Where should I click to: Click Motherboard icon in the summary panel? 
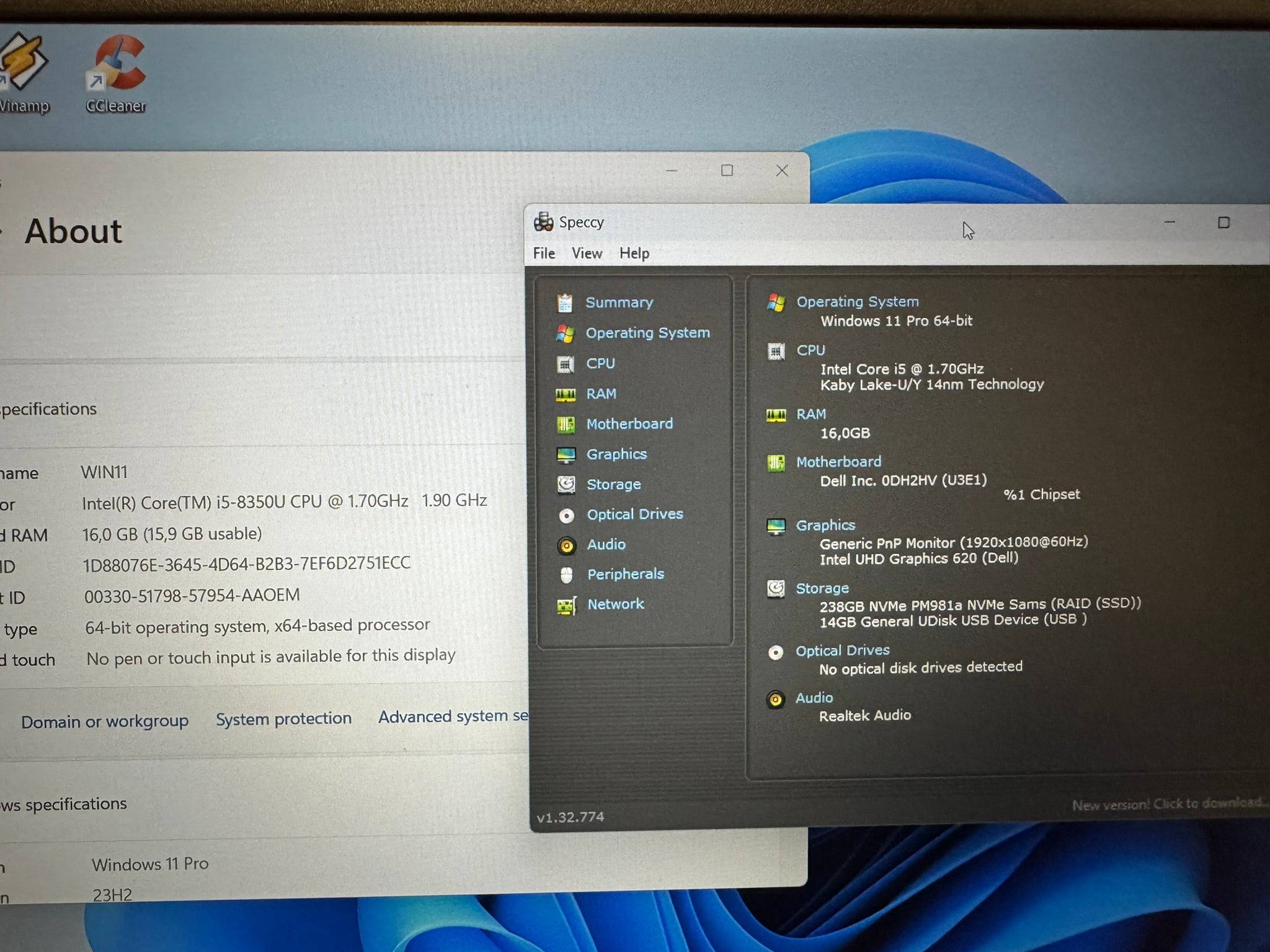coord(776,463)
